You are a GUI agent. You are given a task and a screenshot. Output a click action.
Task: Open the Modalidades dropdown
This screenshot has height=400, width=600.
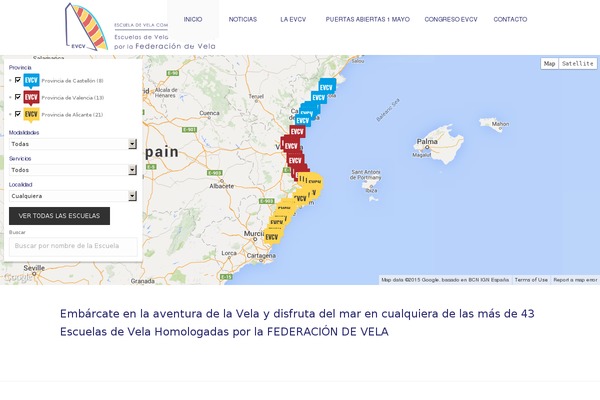click(x=73, y=144)
